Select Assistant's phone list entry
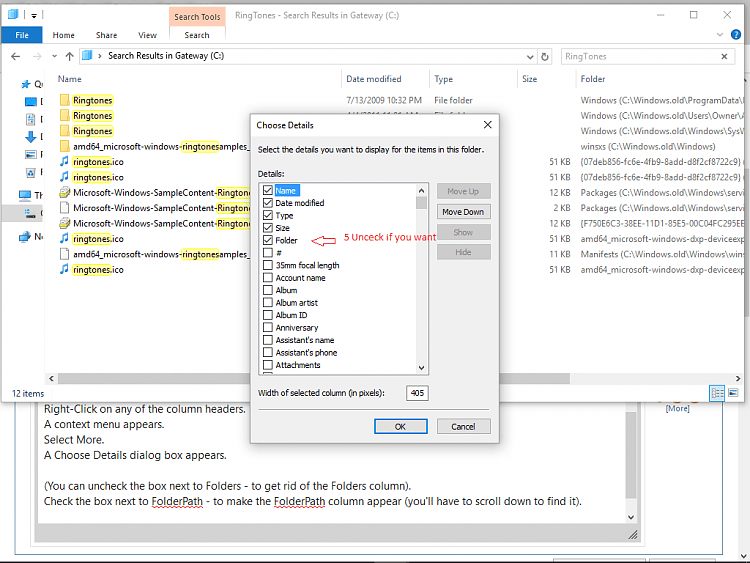 306,352
